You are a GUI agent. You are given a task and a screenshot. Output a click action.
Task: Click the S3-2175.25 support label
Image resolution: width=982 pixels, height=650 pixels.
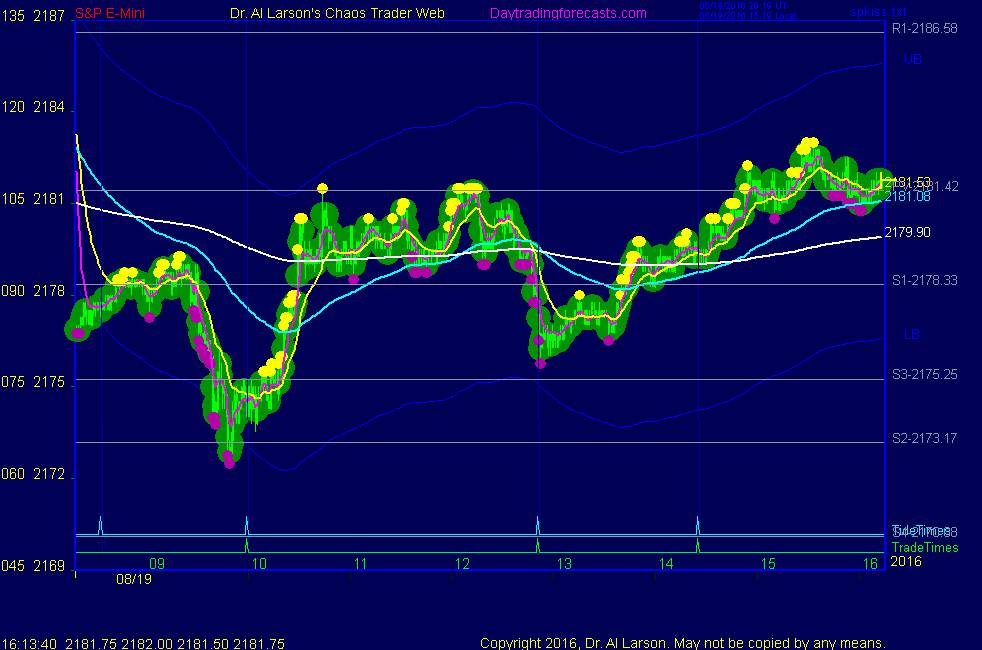pyautogui.click(x=924, y=374)
